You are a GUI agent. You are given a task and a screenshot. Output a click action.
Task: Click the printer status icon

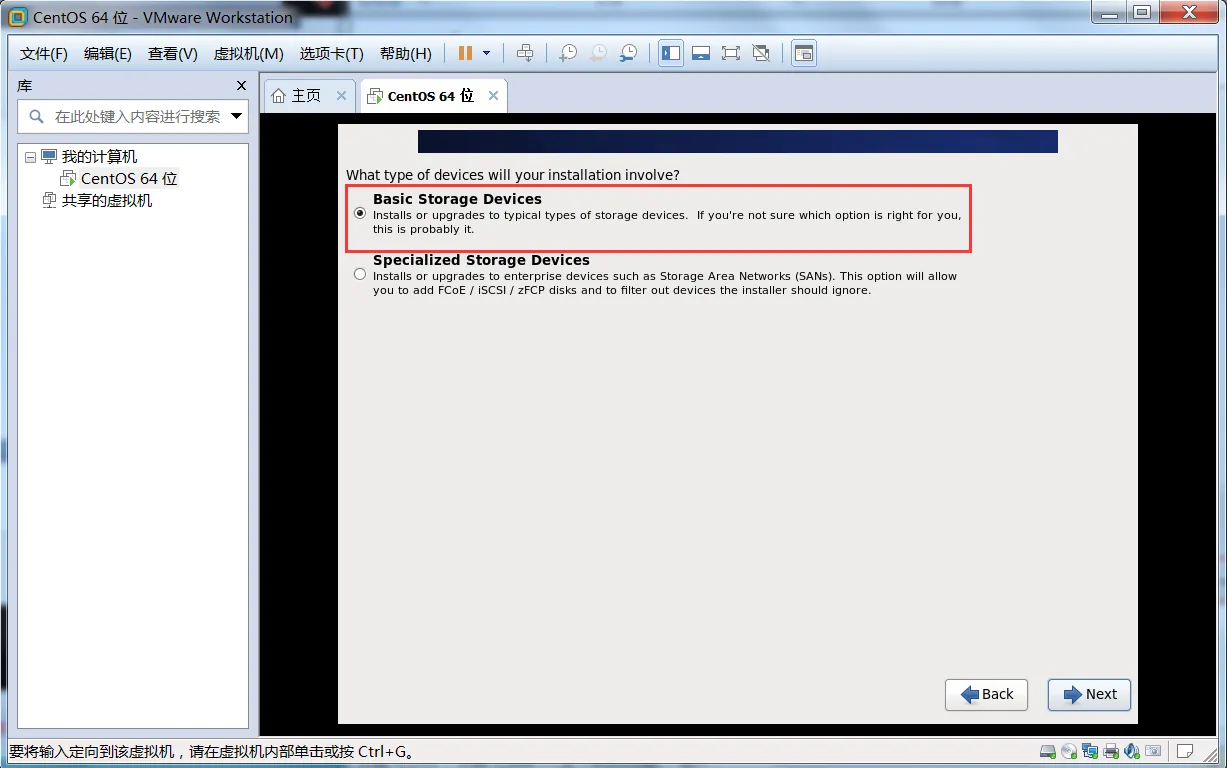pyautogui.click(x=1111, y=751)
